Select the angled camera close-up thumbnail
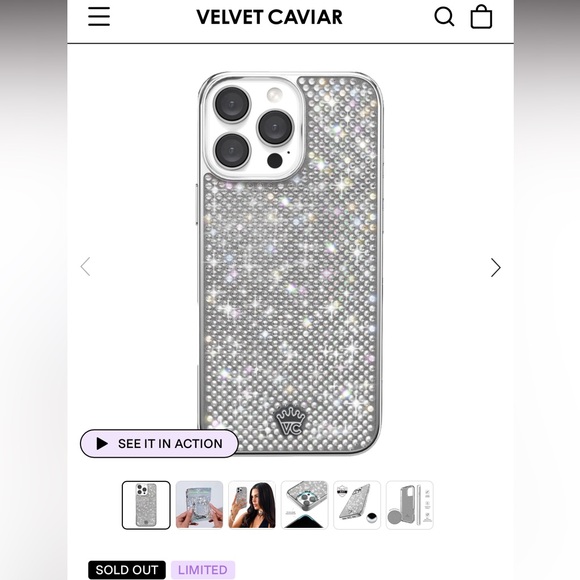This screenshot has height=580, width=580. click(x=304, y=505)
